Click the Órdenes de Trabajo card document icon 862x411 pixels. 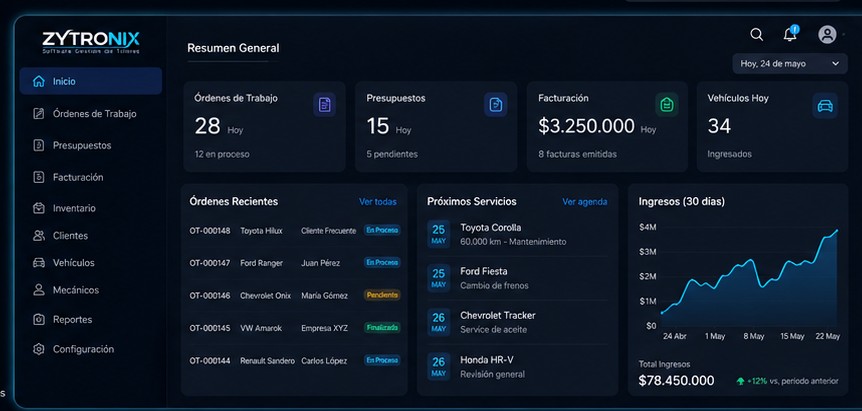pyautogui.click(x=324, y=104)
